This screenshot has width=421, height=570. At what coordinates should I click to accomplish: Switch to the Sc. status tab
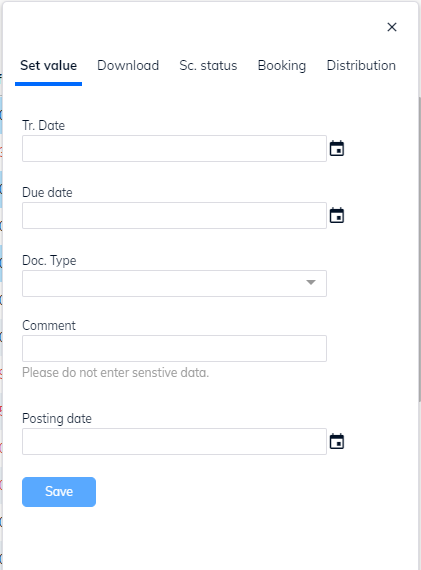pos(208,66)
